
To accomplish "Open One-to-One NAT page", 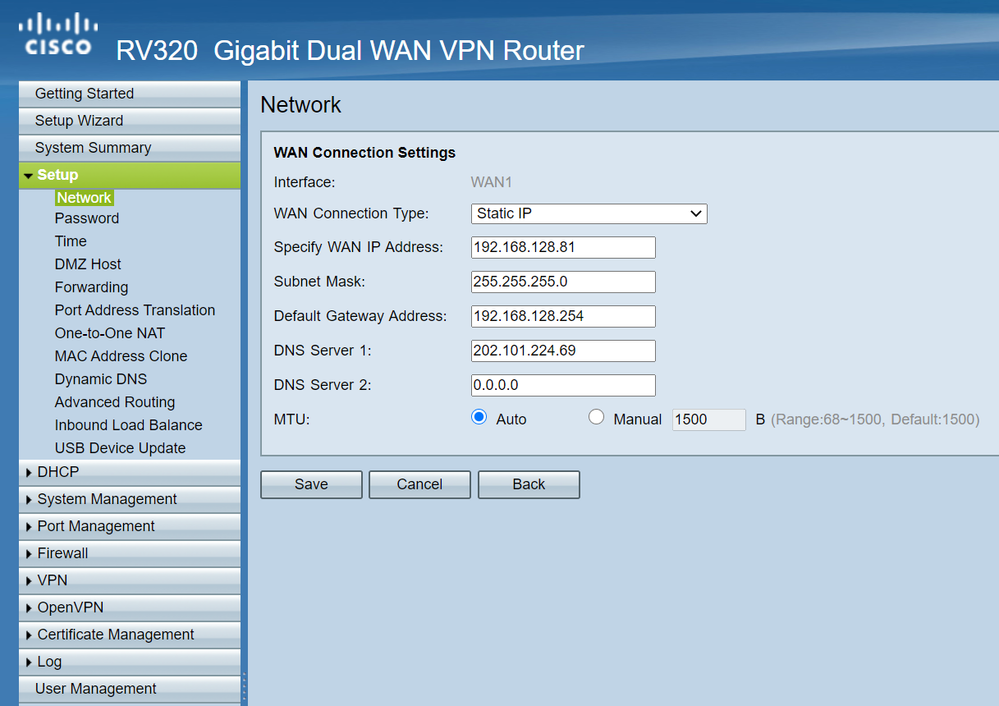I will click(110, 333).
